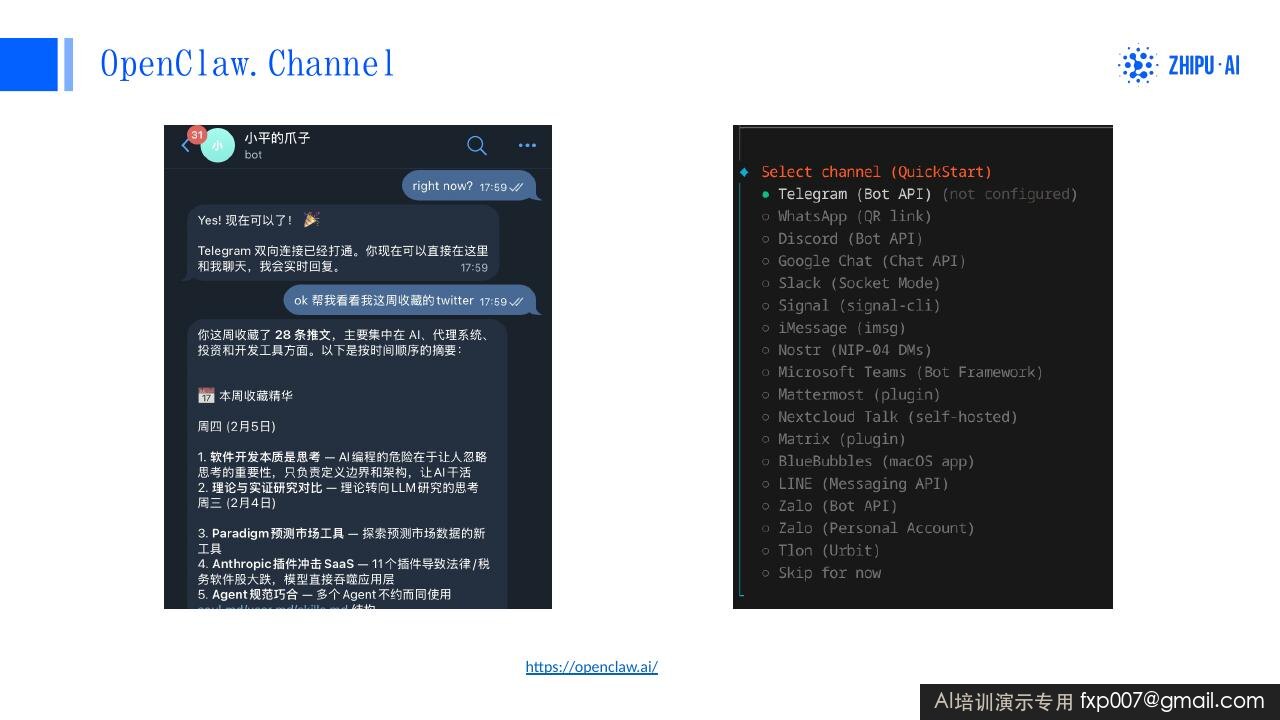Select Matrix (plugin) option

pos(833,439)
